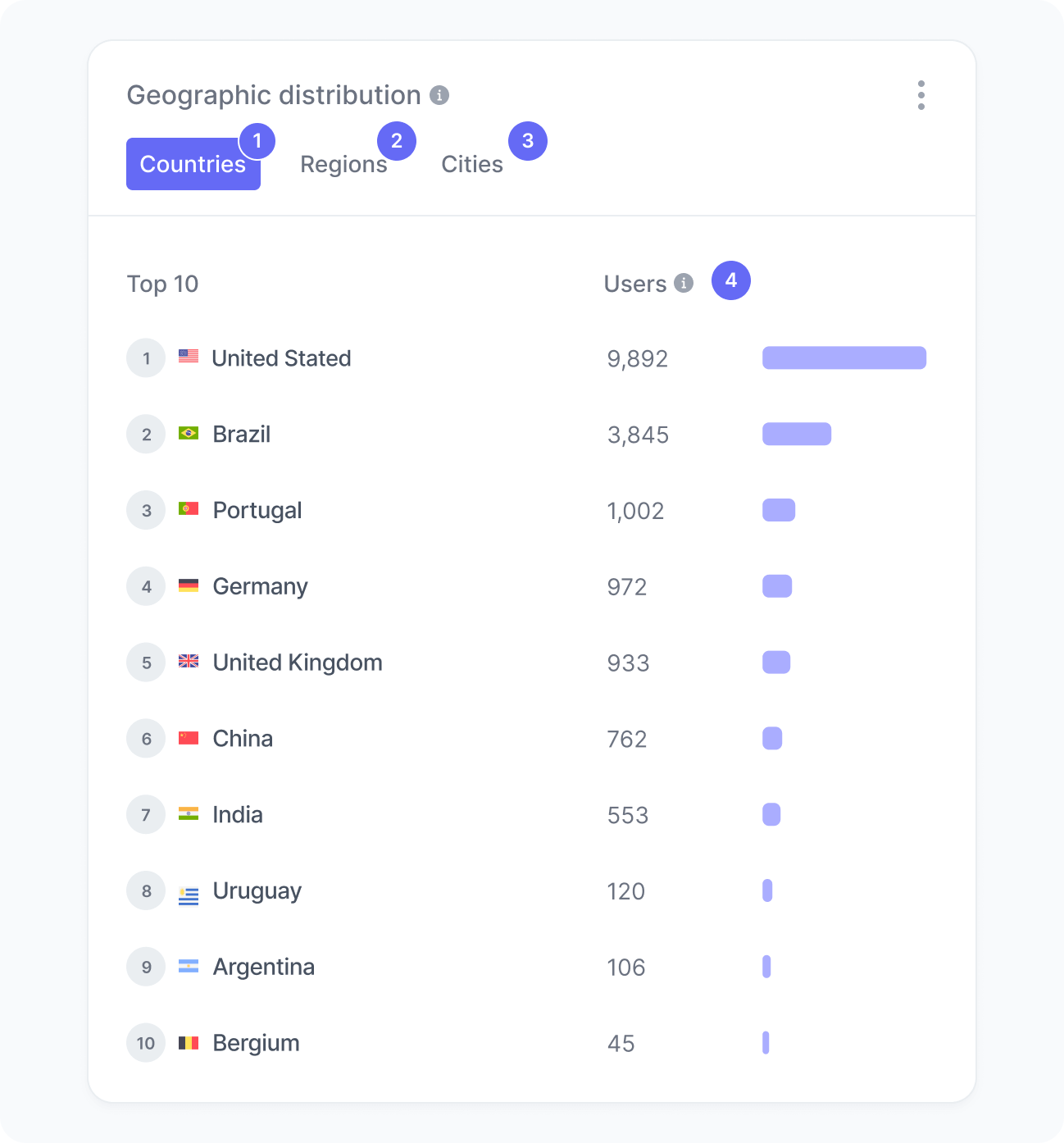This screenshot has width=1064, height=1143.
Task: Click the numbered badge 1 above Countries
Action: [x=257, y=140]
